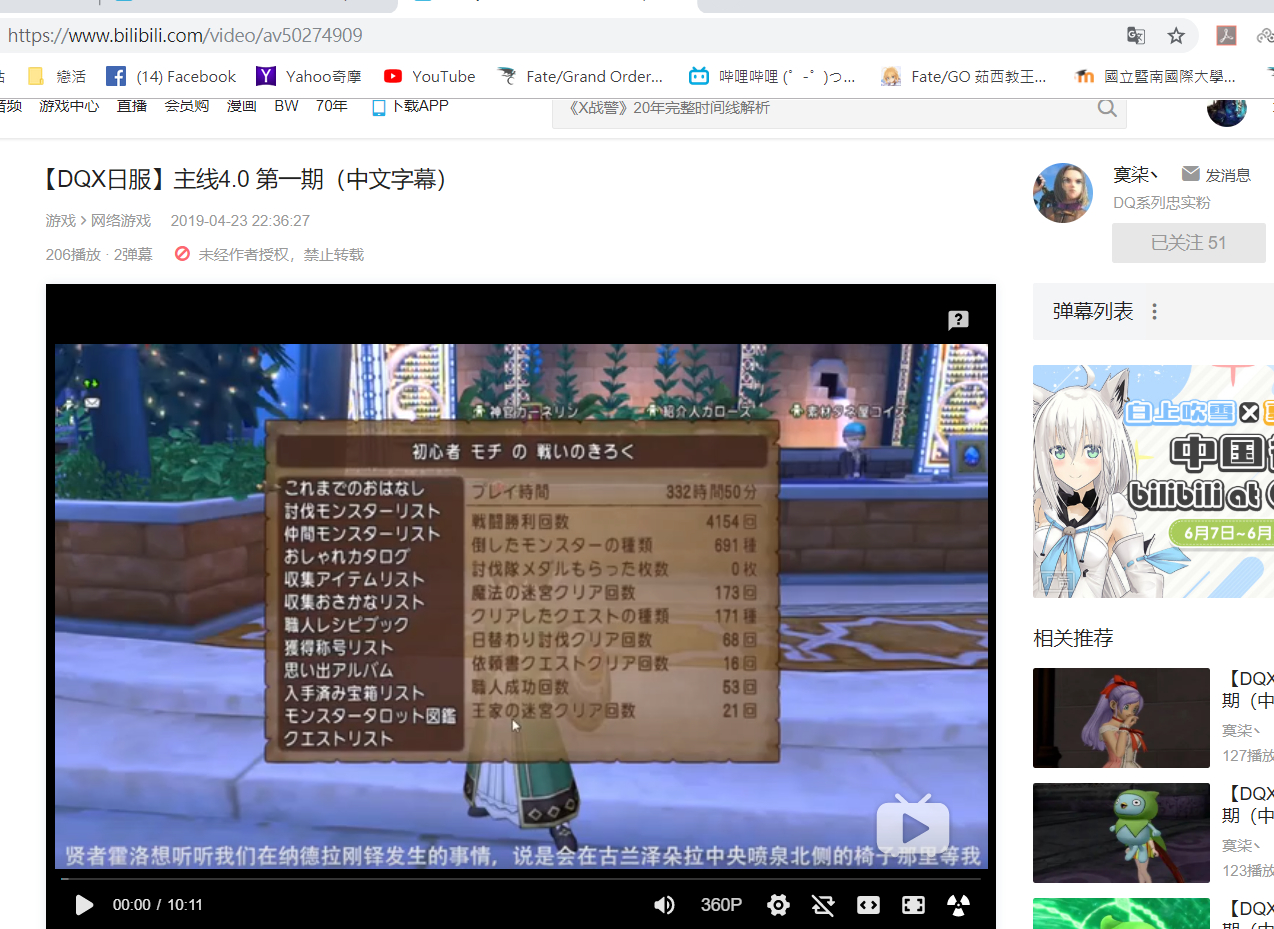Open first recommended video thumbnail (127播放)
The height and width of the screenshot is (929, 1274).
(1121, 718)
